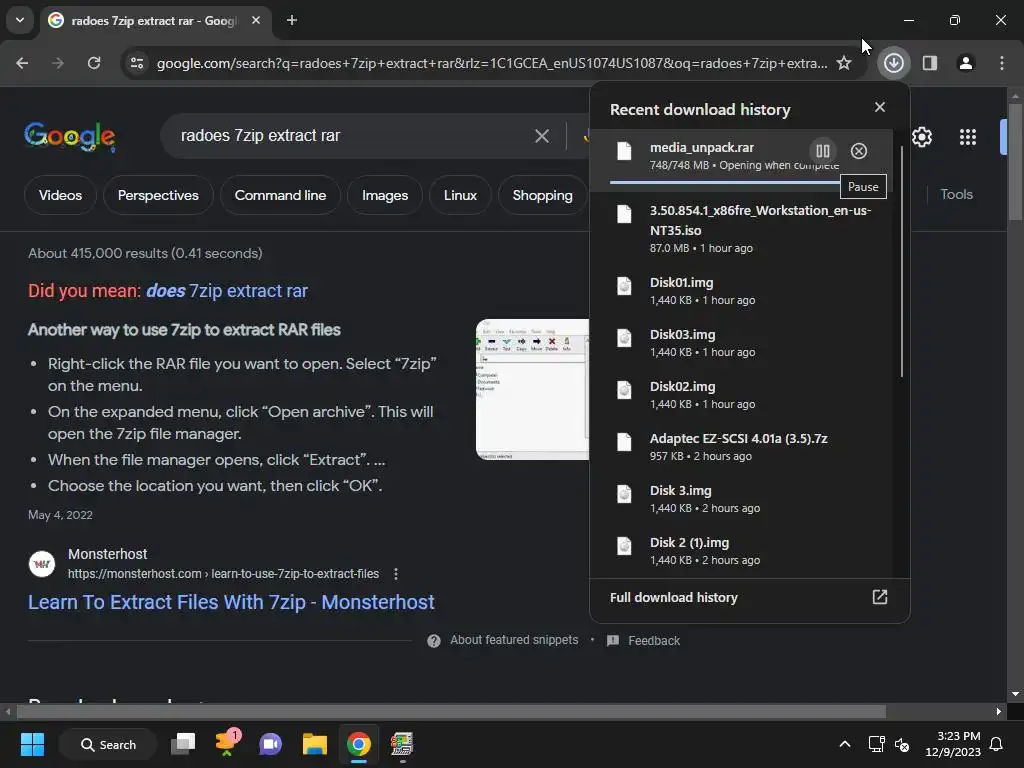
Task: Open Learn To Extract Files With 7zip link
Action: click(x=231, y=602)
